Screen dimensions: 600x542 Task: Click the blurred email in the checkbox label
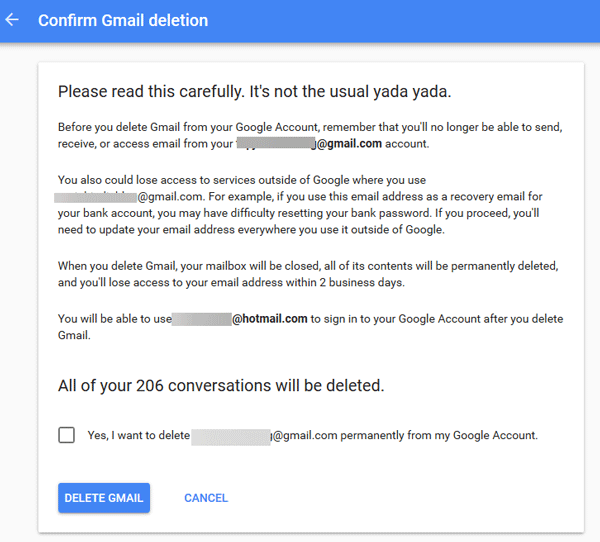pyautogui.click(x=231, y=436)
